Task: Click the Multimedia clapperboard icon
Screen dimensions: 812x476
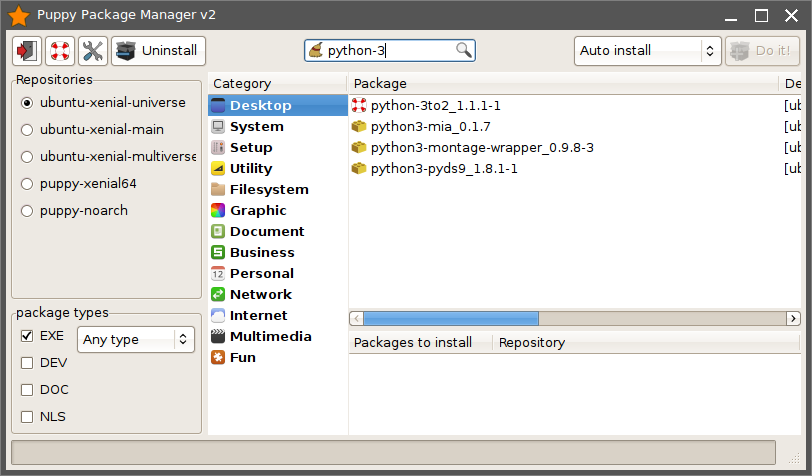Action: tap(218, 336)
